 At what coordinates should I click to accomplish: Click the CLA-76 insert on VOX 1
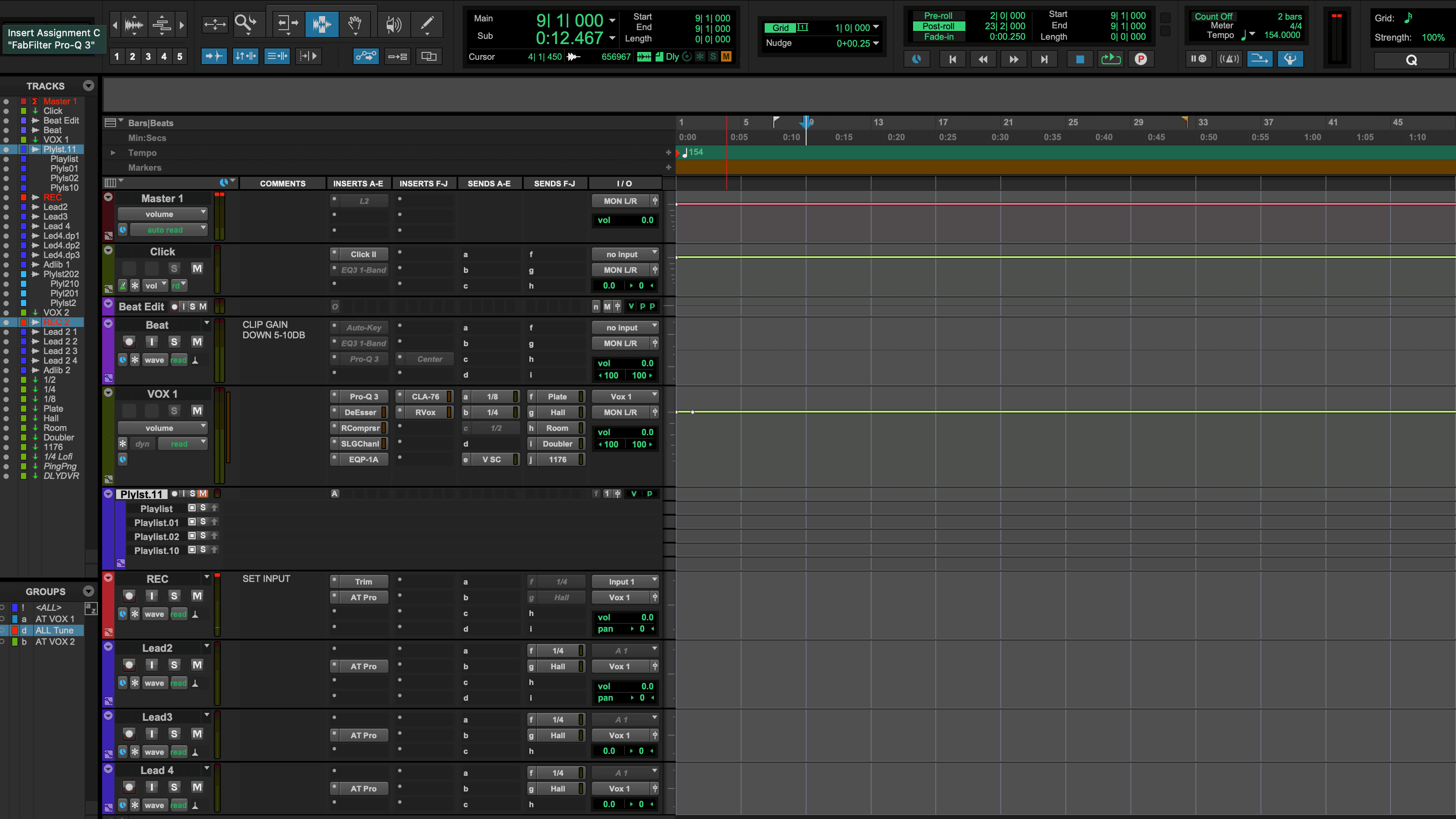[425, 397]
